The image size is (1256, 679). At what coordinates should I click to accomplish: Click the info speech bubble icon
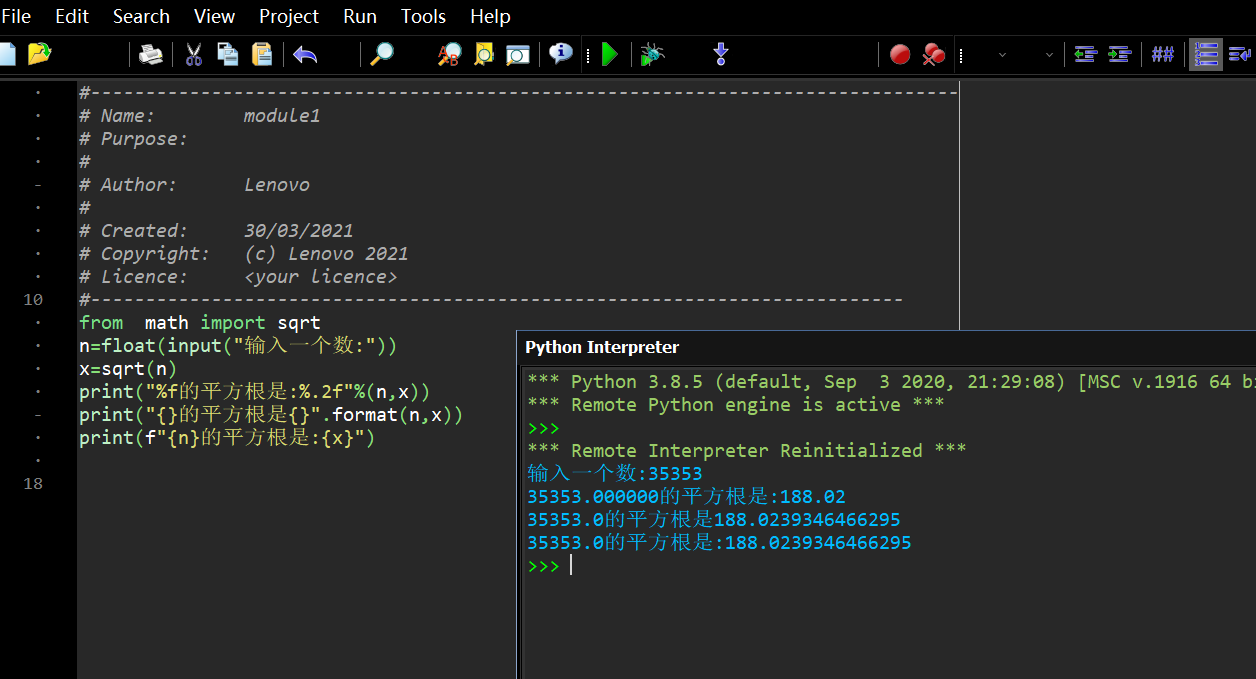pyautogui.click(x=561, y=54)
